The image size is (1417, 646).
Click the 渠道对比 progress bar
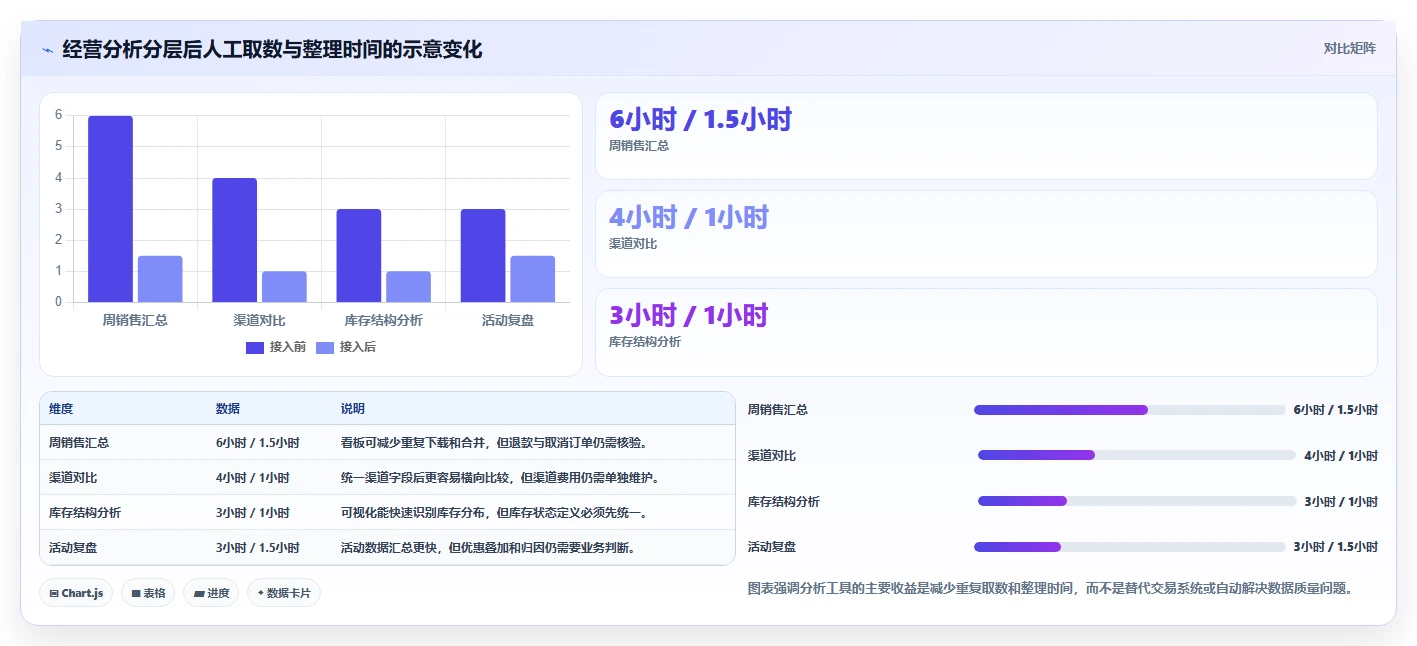(x=1137, y=455)
